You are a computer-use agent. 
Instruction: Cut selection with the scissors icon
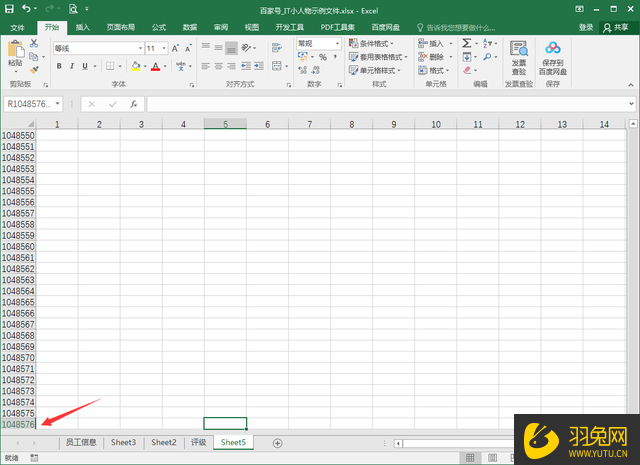point(34,43)
